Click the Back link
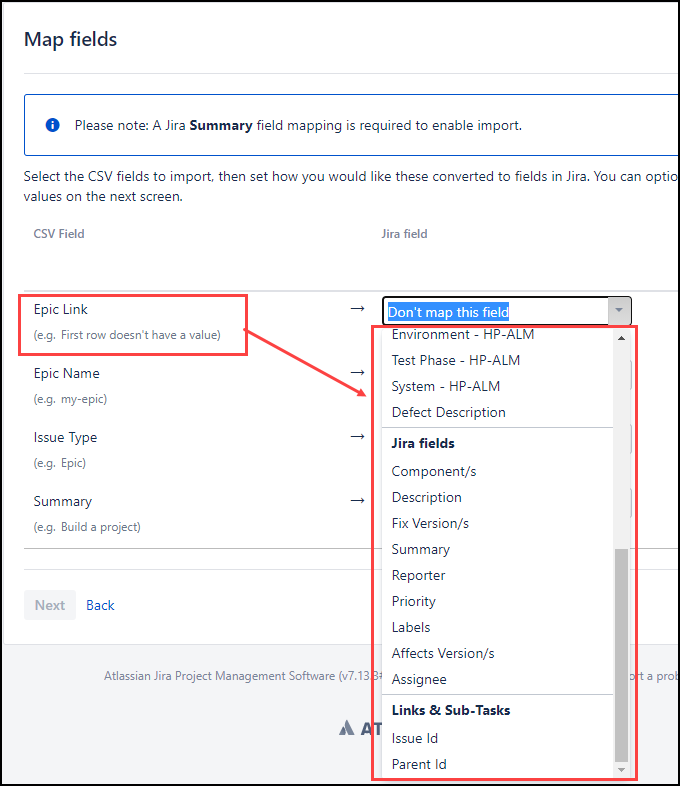This screenshot has width=680, height=786. (100, 606)
